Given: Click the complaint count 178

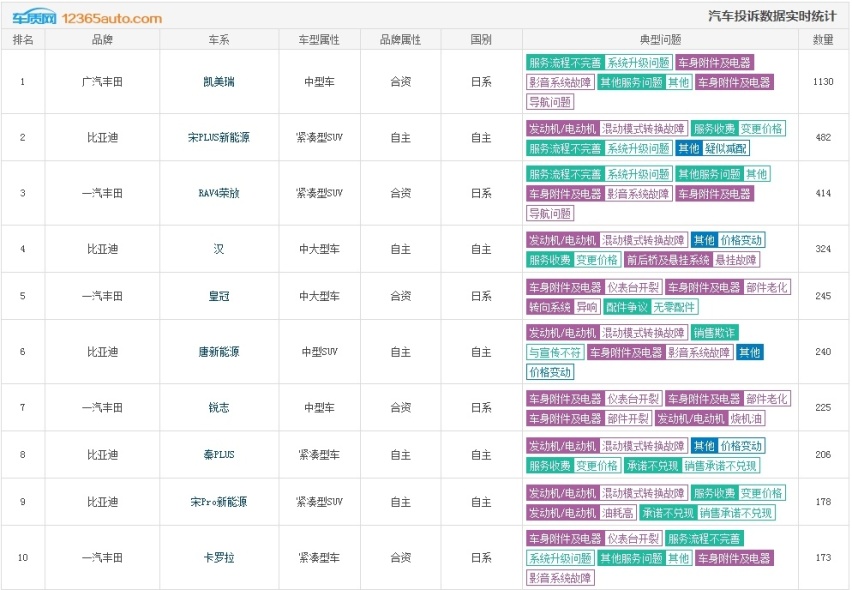Looking at the screenshot, I should (x=823, y=502).
